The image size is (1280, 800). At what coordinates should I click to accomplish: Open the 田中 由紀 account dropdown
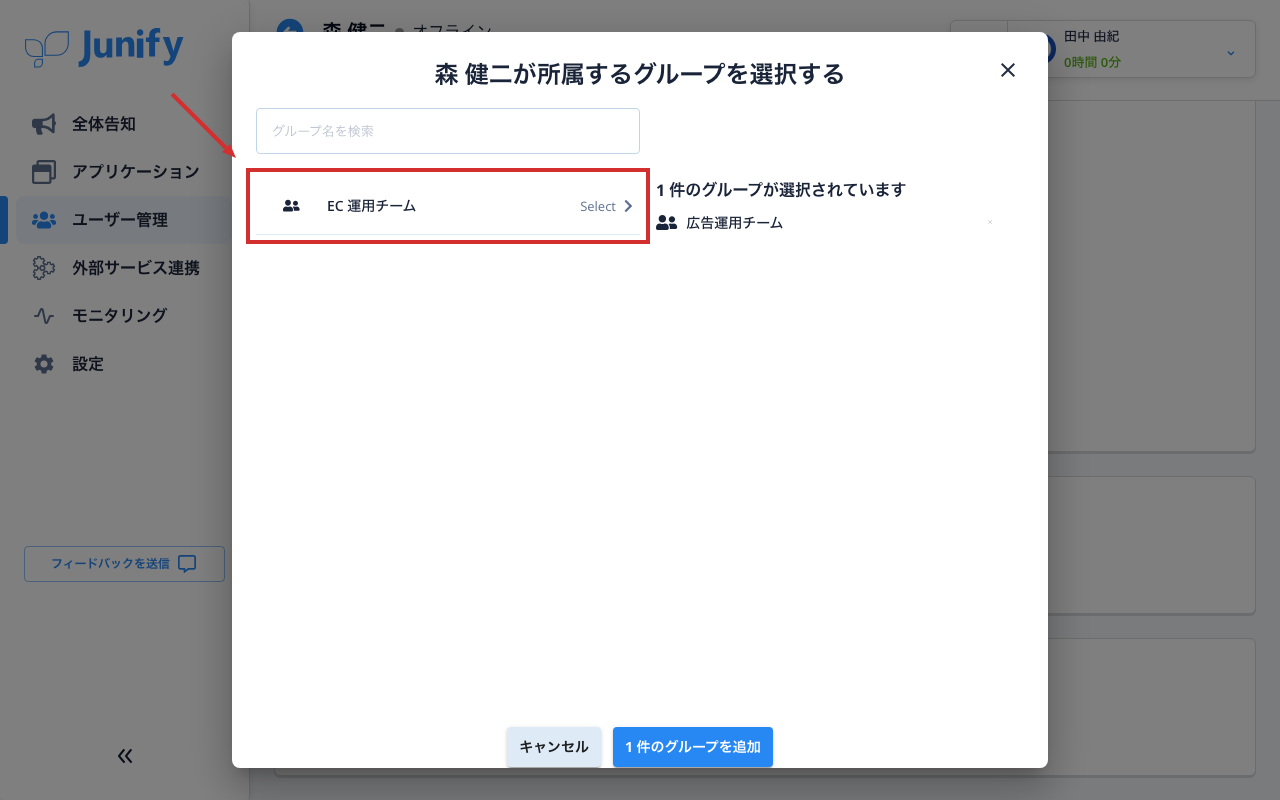tap(1230, 52)
